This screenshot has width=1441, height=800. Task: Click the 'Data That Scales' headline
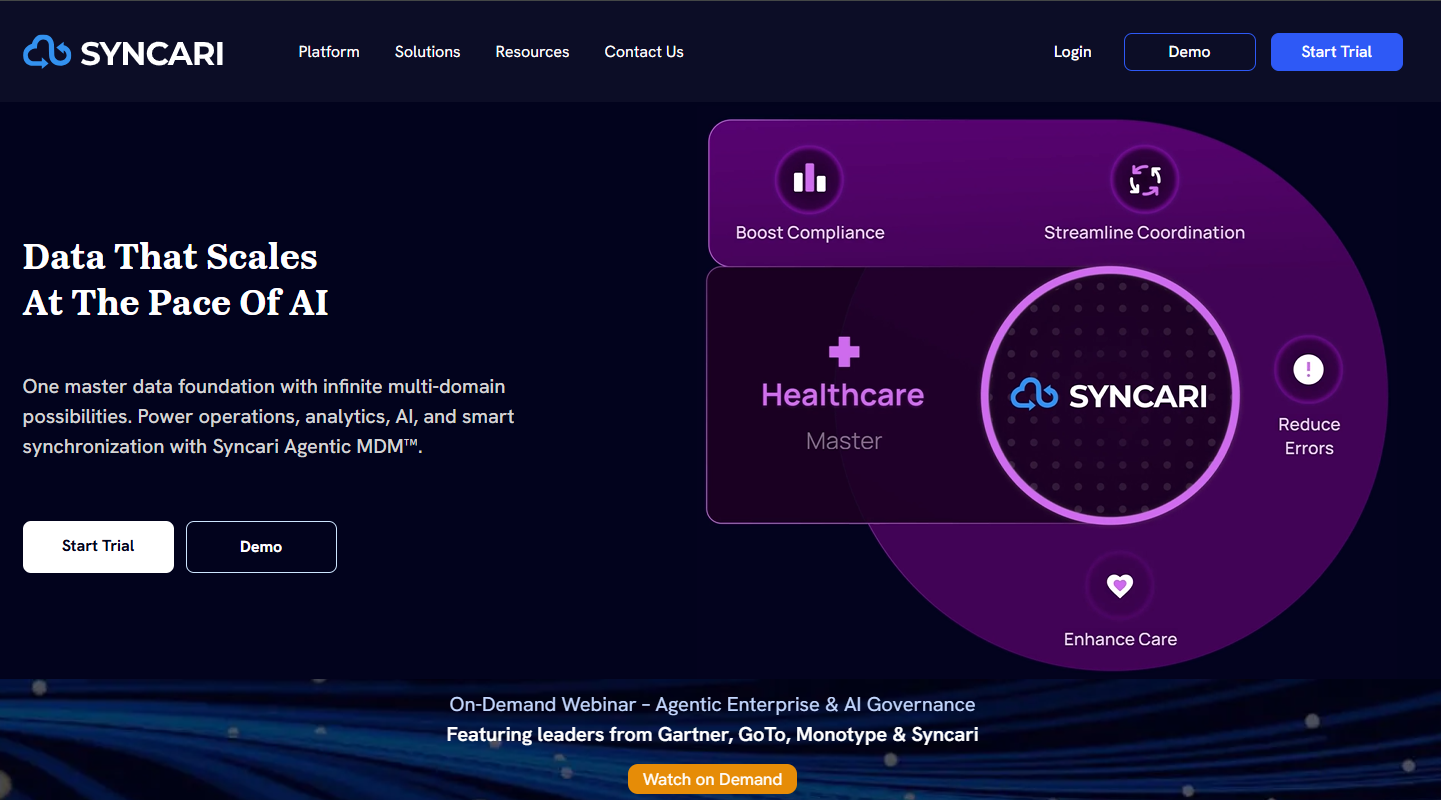175,279
